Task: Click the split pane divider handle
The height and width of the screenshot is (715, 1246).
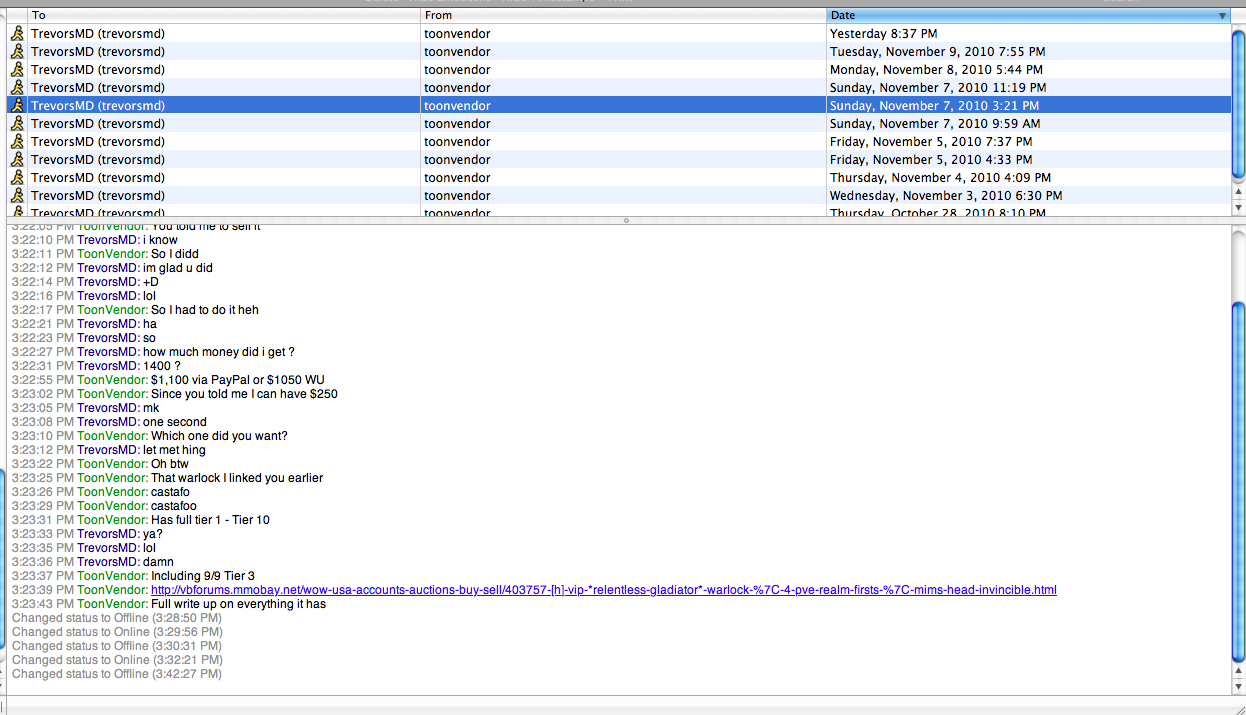Action: [626, 220]
